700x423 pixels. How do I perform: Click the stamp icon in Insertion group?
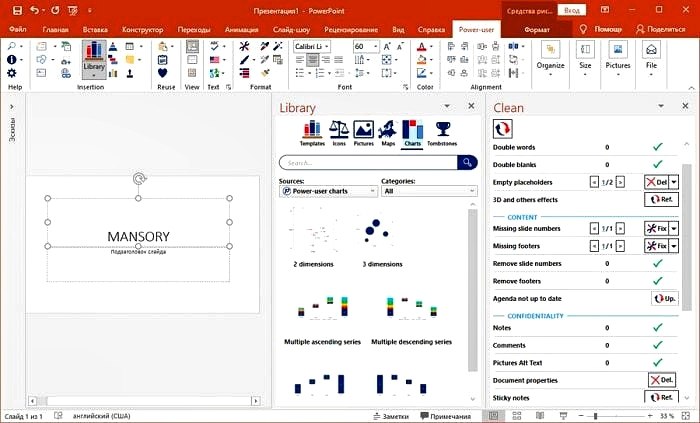(130, 73)
